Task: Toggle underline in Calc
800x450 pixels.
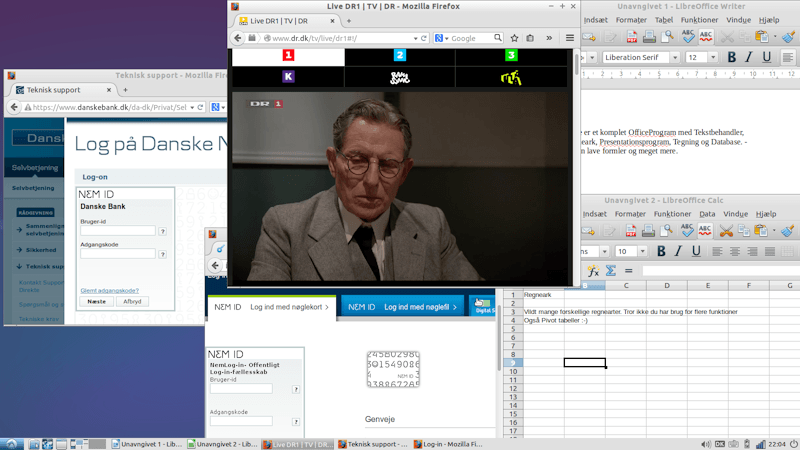Action: 696,251
